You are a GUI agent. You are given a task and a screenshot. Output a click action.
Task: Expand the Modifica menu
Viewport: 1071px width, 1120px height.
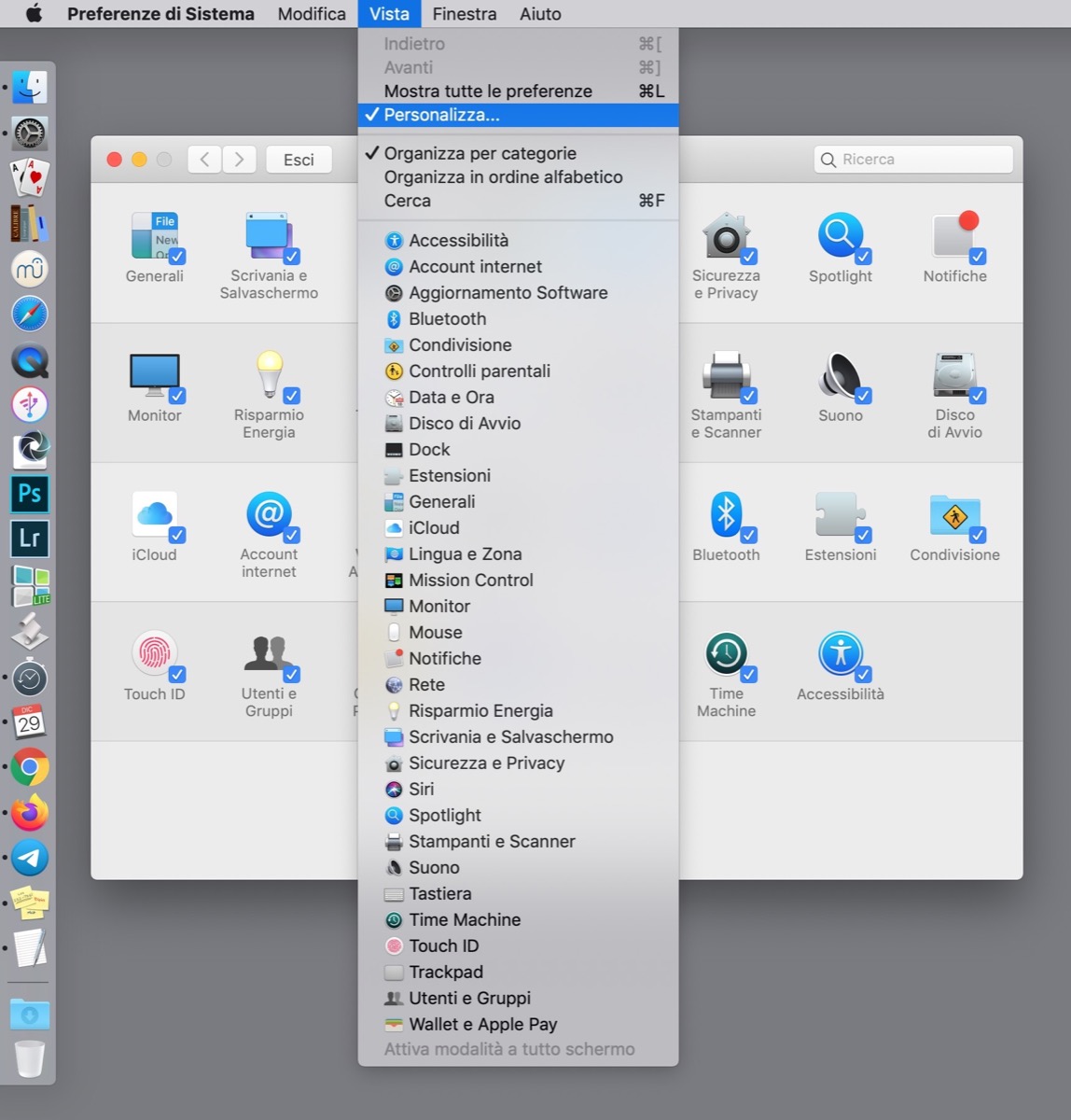312,14
